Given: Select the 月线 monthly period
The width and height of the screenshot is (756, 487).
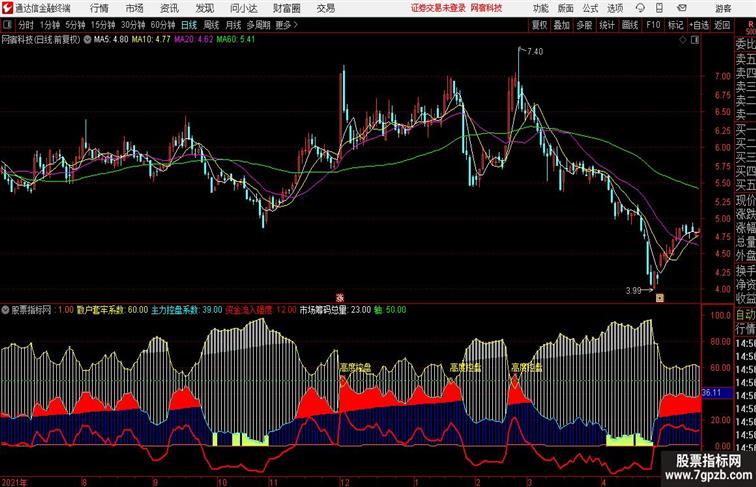Looking at the screenshot, I should [233, 25].
